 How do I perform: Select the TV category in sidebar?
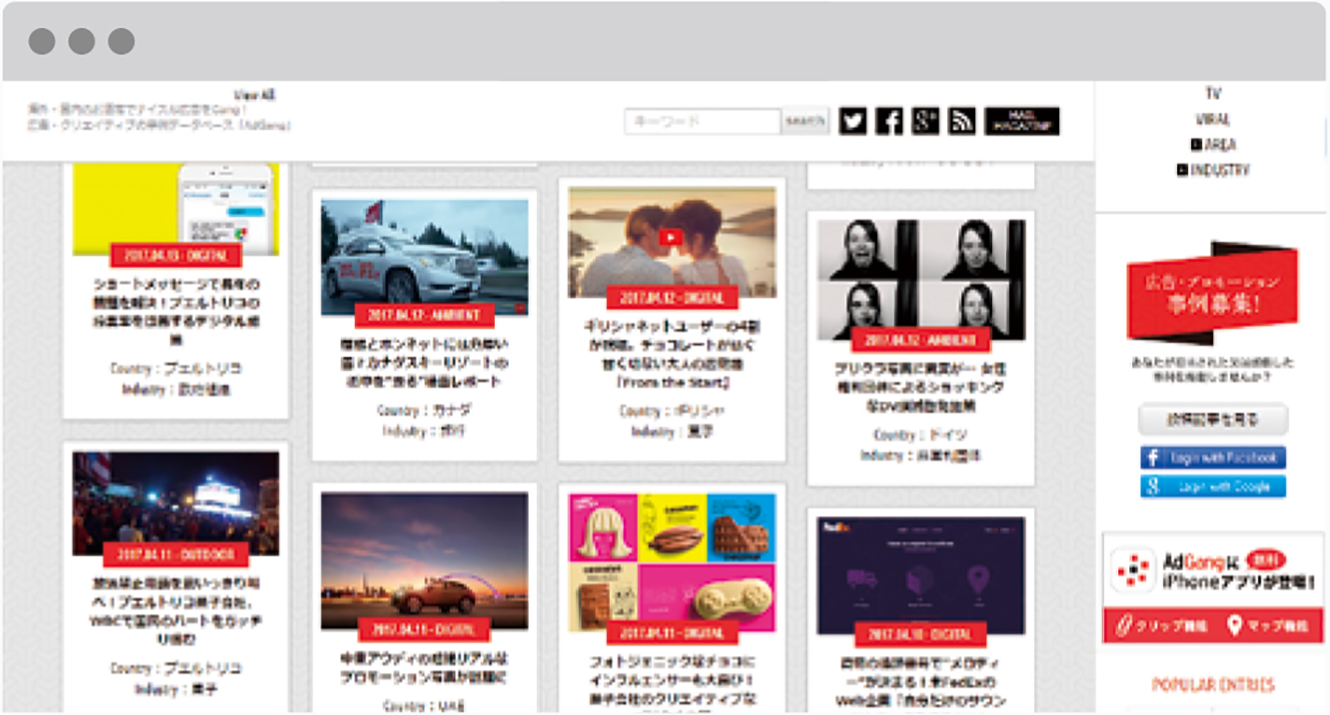[x=1213, y=93]
